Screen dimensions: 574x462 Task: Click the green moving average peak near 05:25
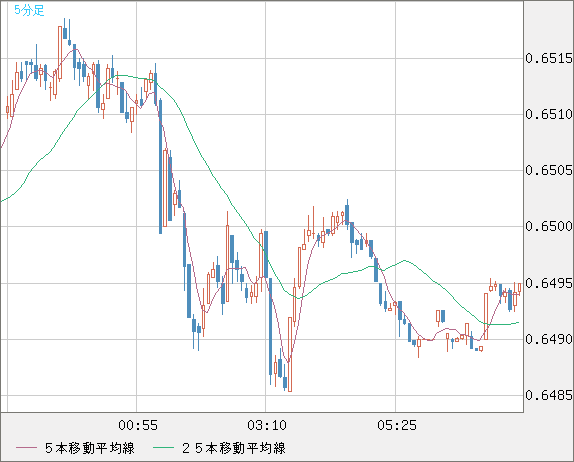405,260
